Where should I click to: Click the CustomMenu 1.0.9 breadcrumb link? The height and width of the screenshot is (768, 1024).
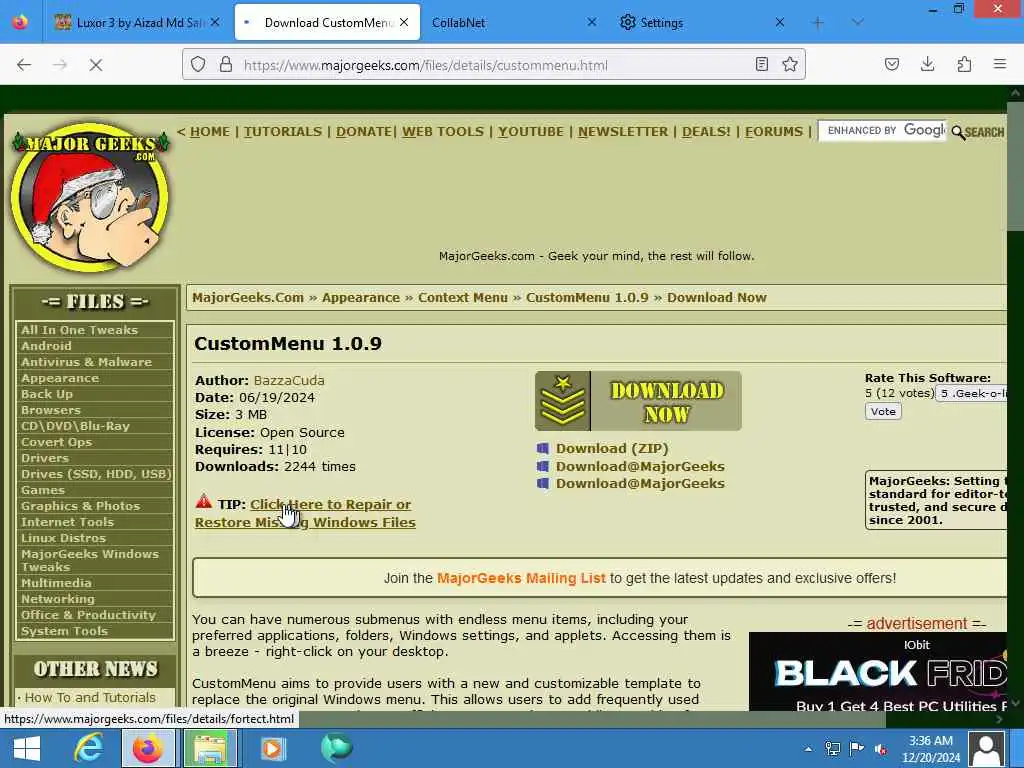(x=587, y=298)
